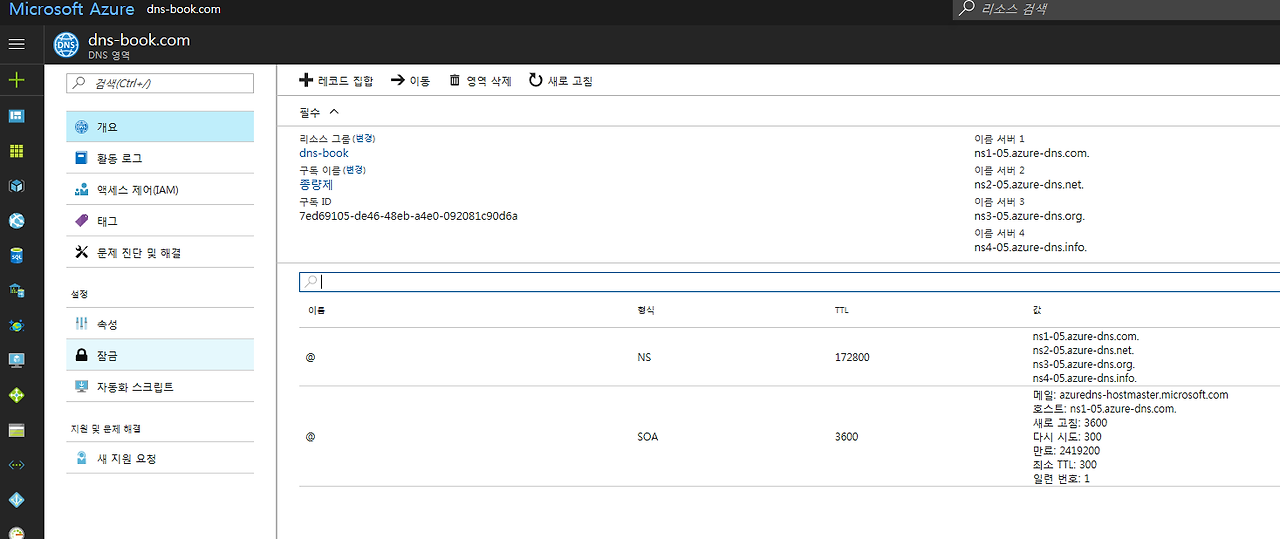Open the dns-book resource group link
This screenshot has height=539, width=1280.
pyautogui.click(x=324, y=153)
